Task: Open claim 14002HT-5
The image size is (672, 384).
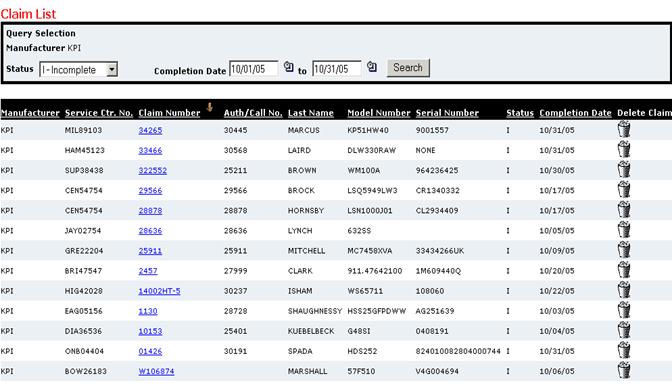Action: [159, 291]
